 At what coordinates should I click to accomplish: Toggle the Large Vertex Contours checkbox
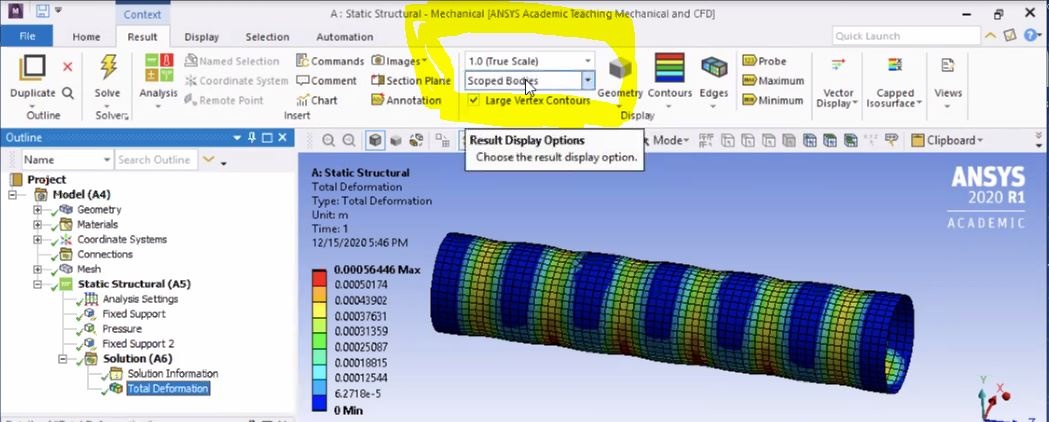[x=474, y=100]
